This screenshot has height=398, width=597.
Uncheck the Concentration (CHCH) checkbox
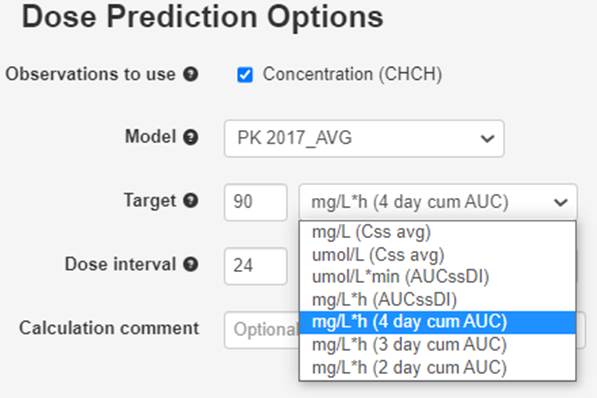coord(244,75)
